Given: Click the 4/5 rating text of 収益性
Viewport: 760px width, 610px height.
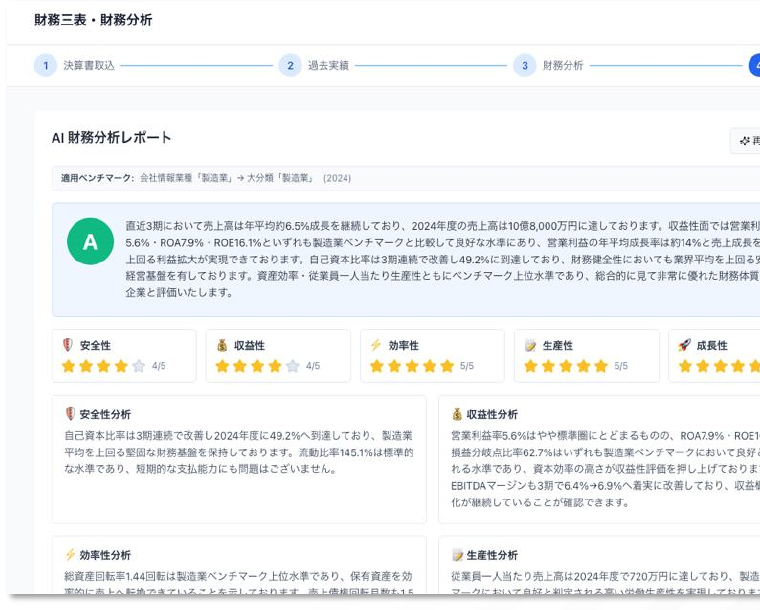Looking at the screenshot, I should [313, 366].
